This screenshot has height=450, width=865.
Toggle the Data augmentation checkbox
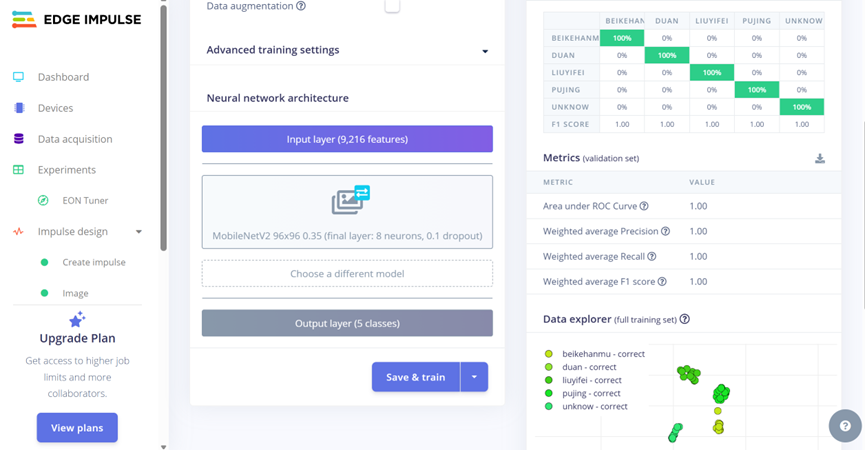point(392,6)
